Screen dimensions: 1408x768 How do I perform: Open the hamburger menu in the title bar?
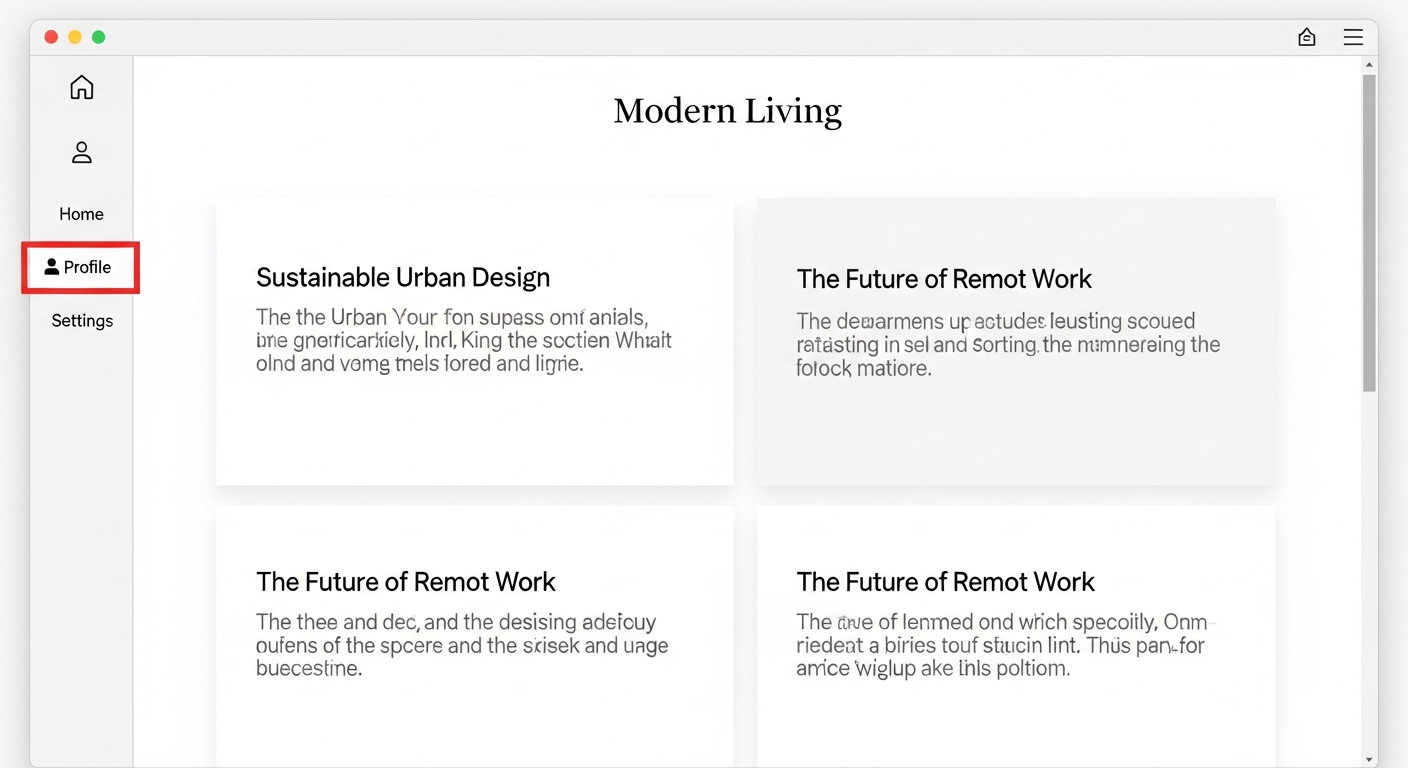[1352, 38]
